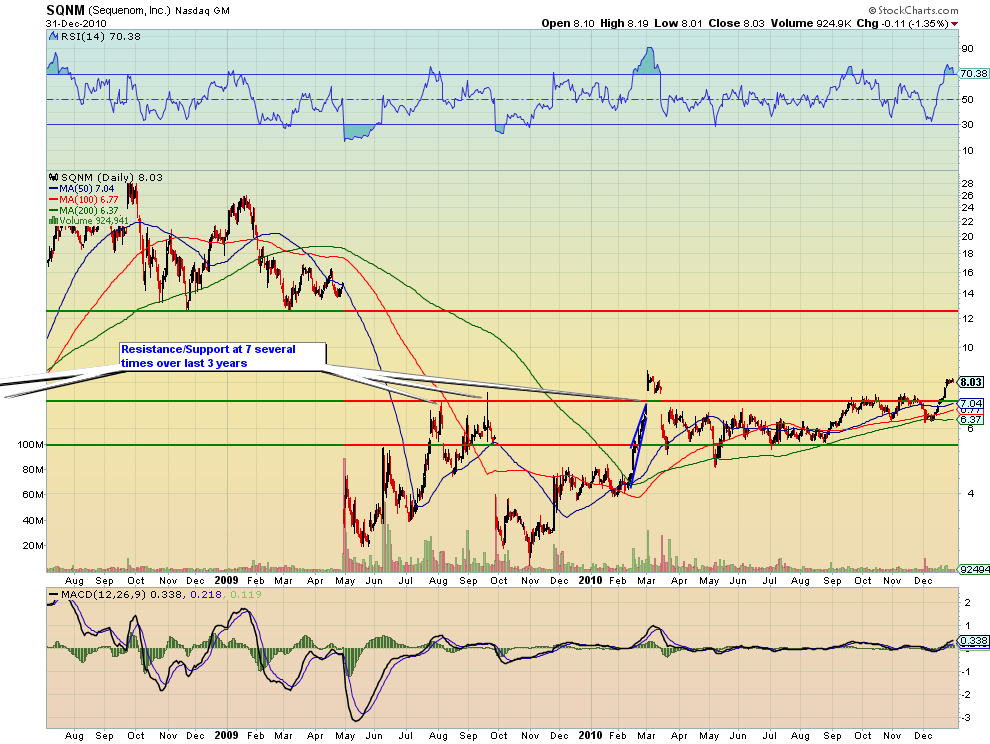Viewport: 990px width, 744px height.
Task: Click the MACD(12,26,9) 0.338 label
Action: 116,594
